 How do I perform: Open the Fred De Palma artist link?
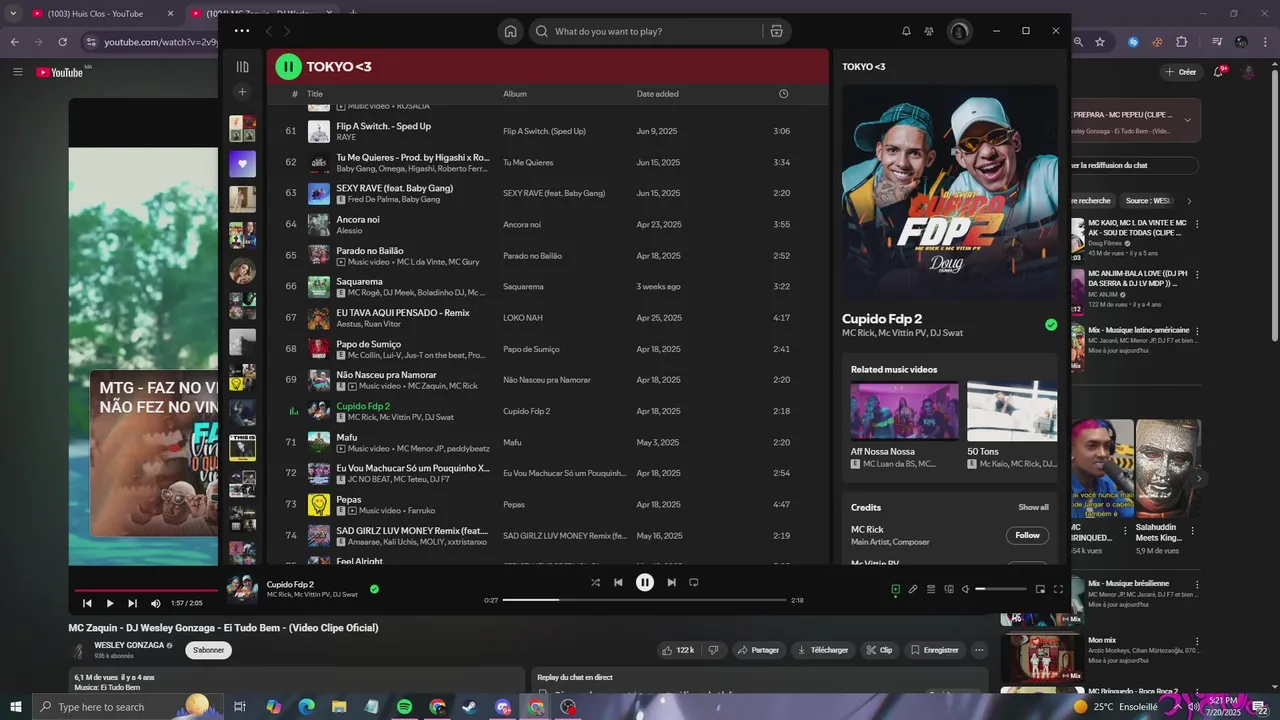tap(372, 199)
